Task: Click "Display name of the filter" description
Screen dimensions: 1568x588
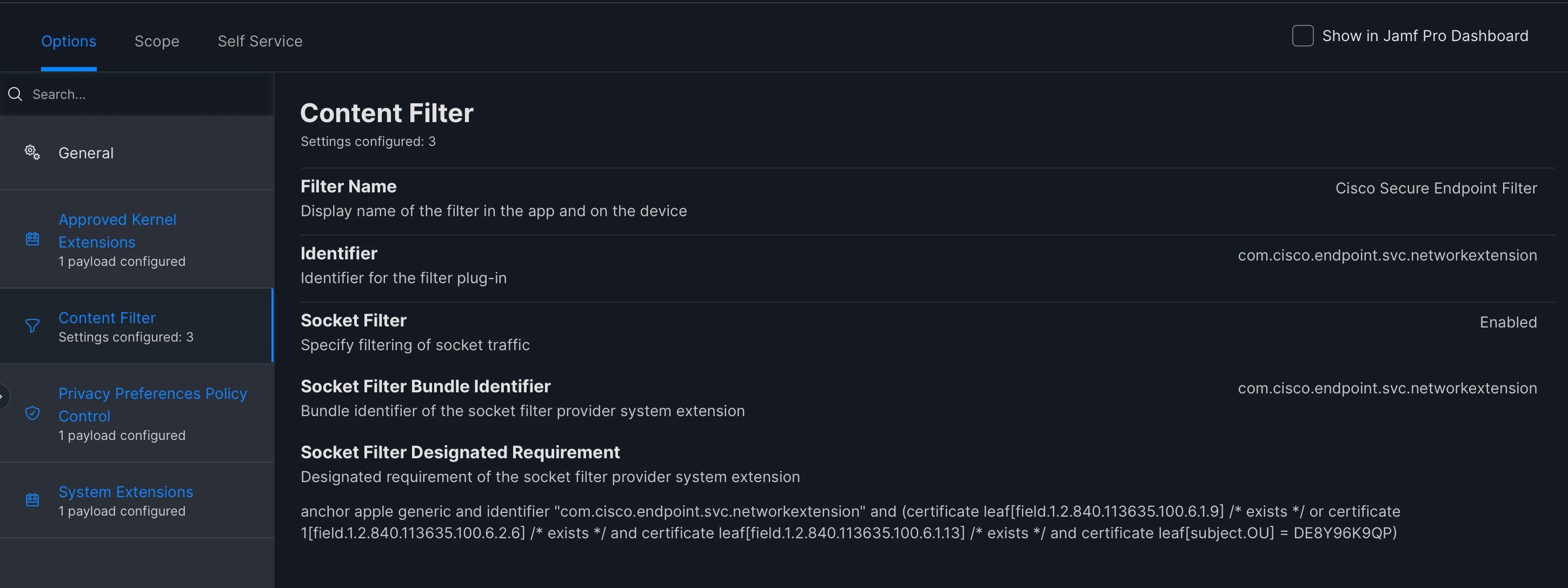Action: 494,211
